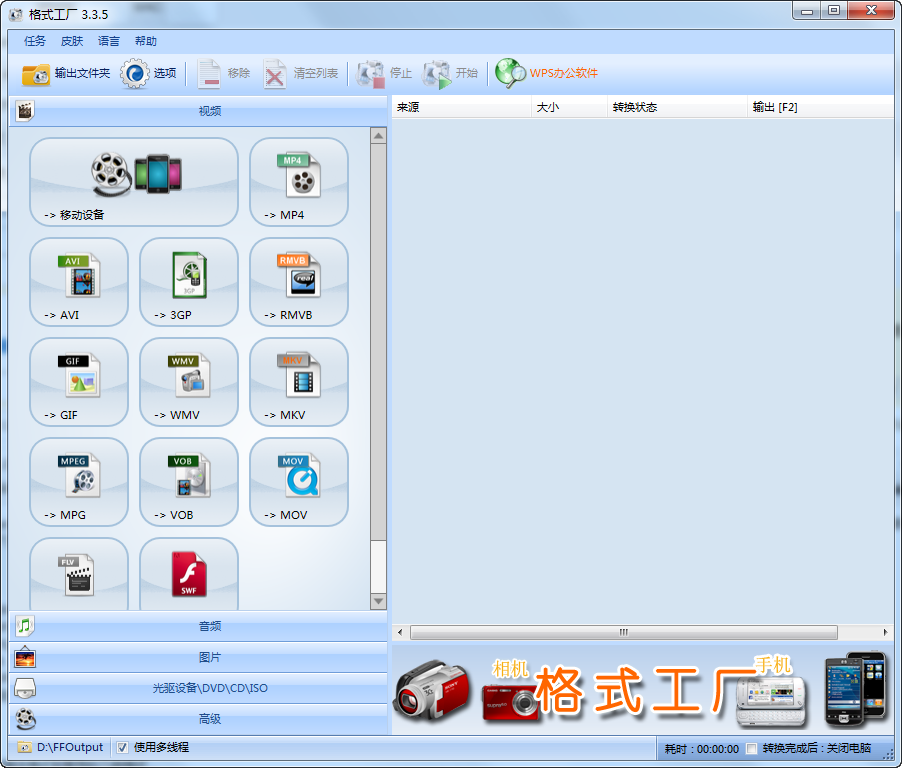Enable shutdown after conversion checkbox
The image size is (902, 768).
click(752, 748)
